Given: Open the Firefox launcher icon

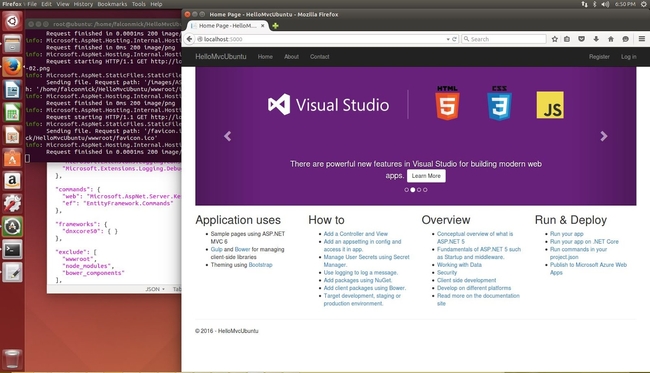Looking at the screenshot, I should (x=12, y=66).
